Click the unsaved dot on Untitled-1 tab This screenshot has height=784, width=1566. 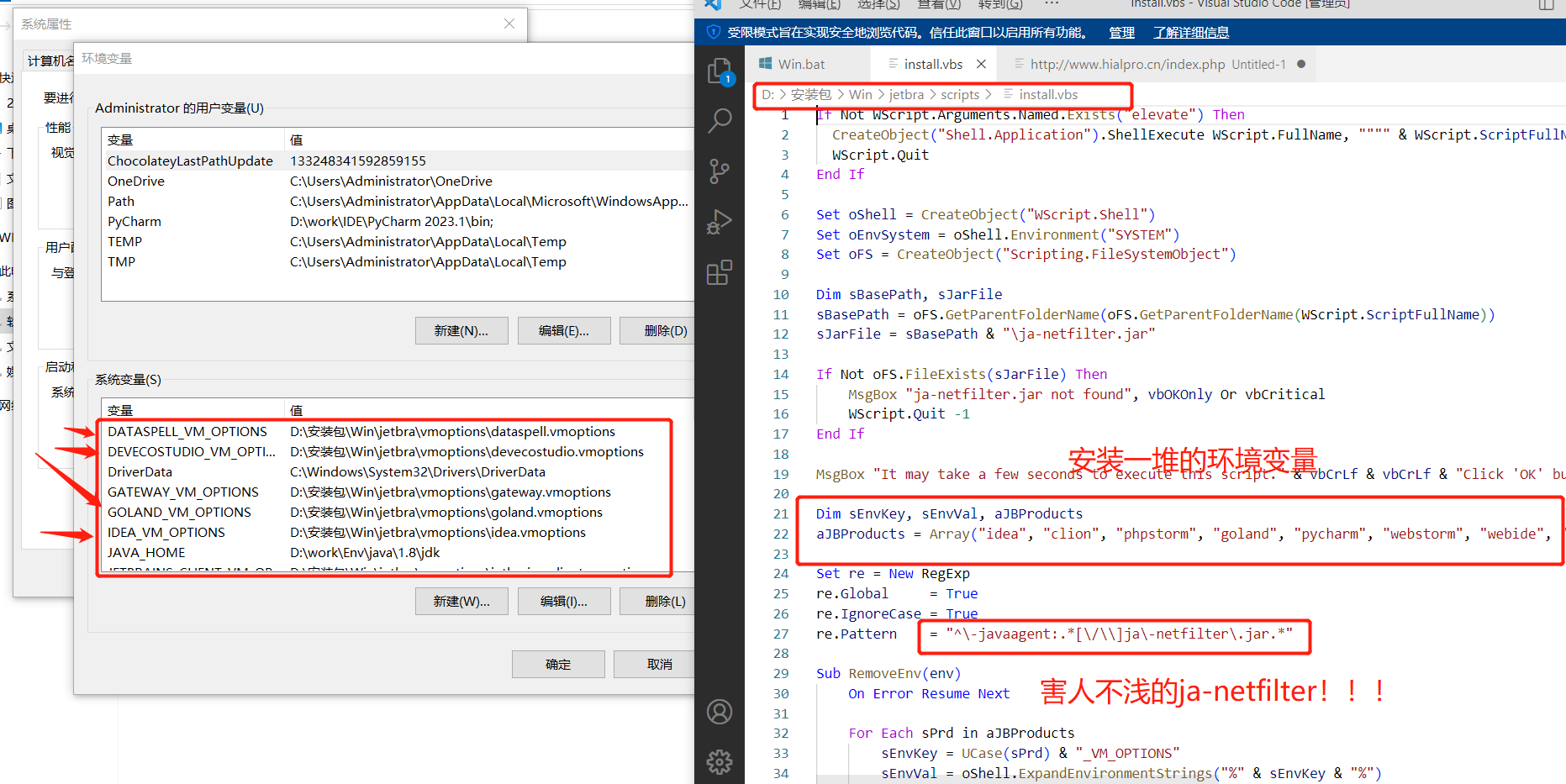[x=1301, y=64]
